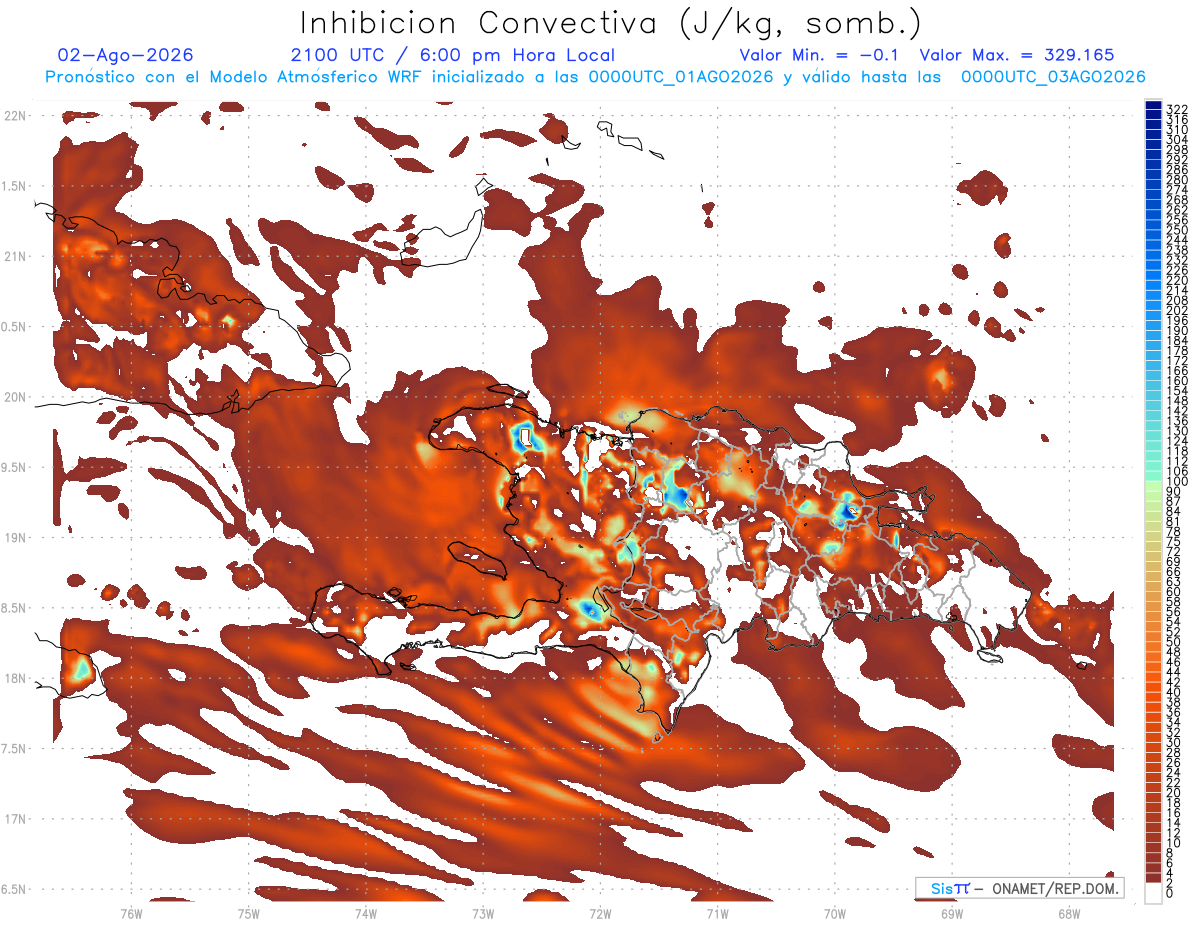
Task: Click the '178' colorbar value
Action: [1177, 351]
